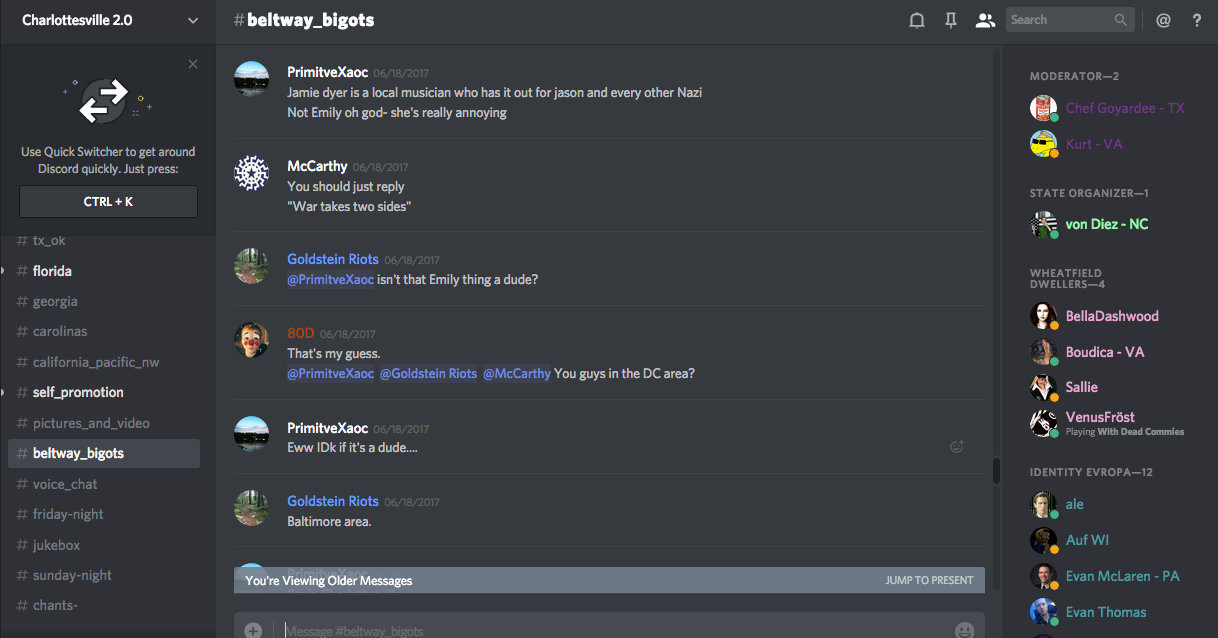Dismiss the Quick Switcher tip

point(193,64)
